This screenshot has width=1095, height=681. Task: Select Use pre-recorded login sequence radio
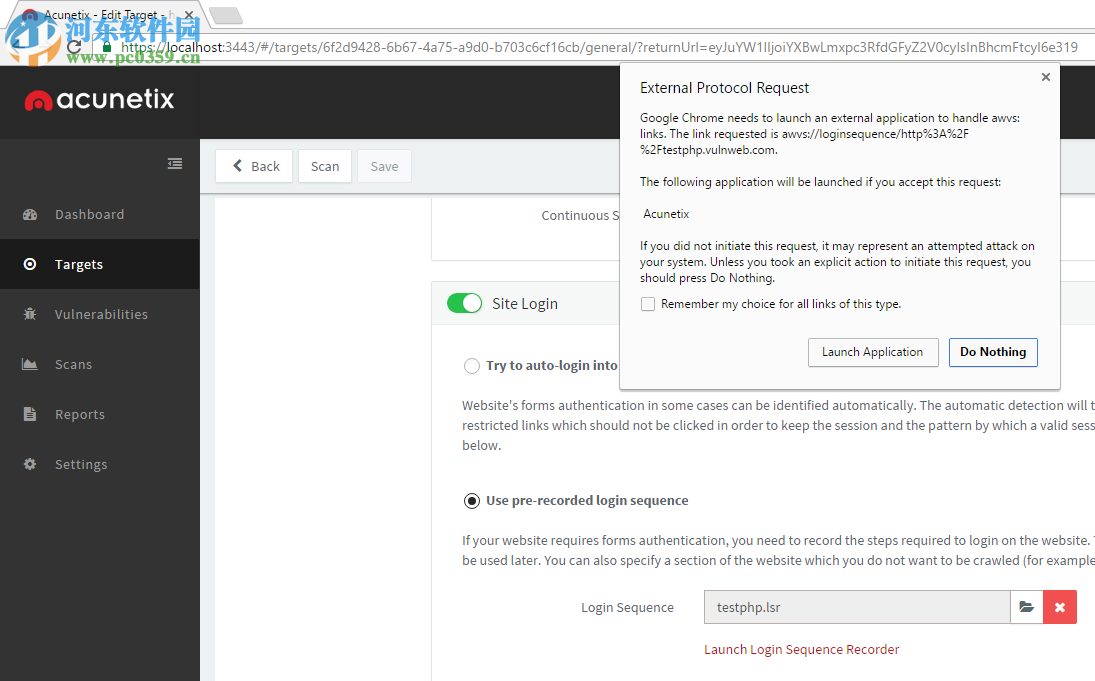point(472,501)
